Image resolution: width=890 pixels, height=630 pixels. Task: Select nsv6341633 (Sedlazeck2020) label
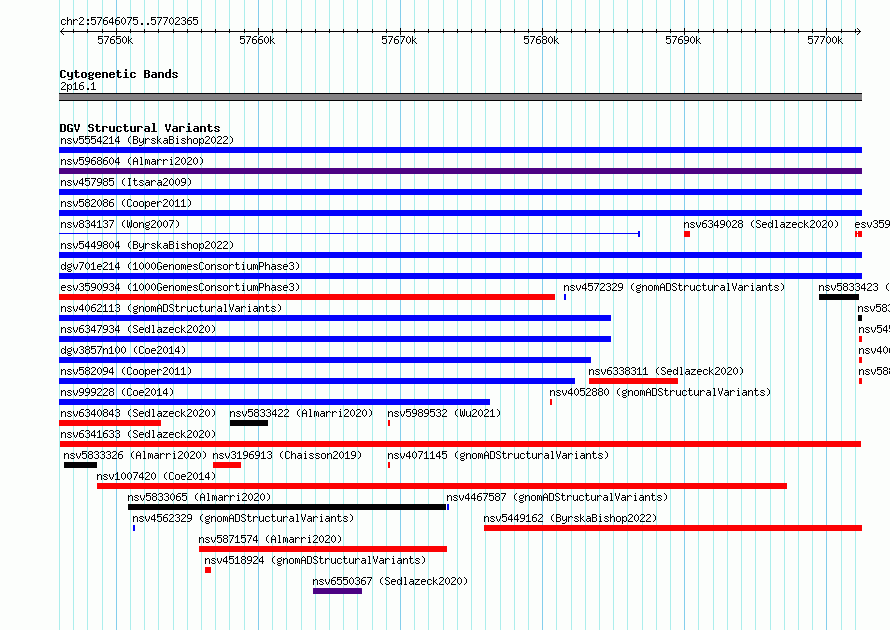click(138, 434)
